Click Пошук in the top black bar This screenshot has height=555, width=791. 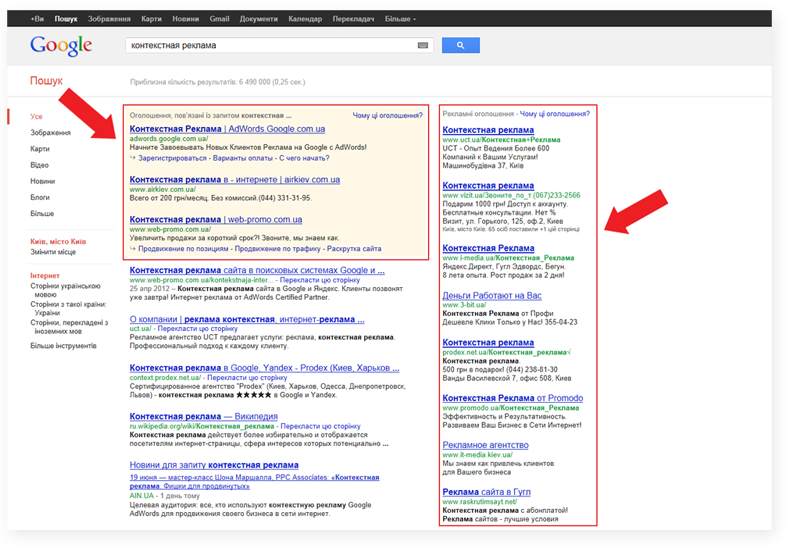point(66,19)
